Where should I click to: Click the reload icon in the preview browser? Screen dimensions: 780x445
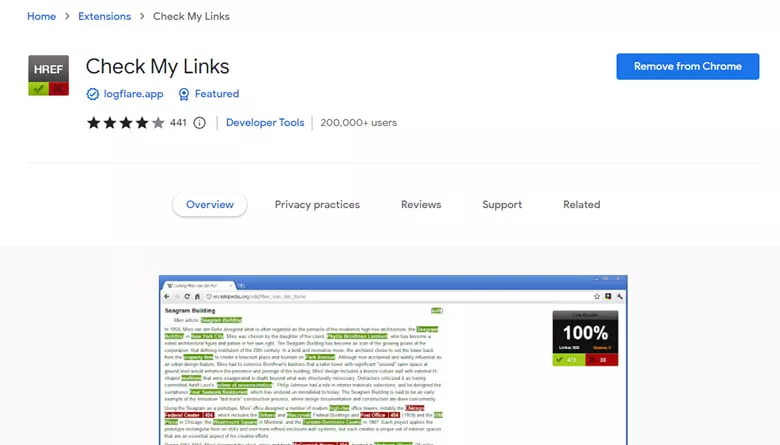187,296
